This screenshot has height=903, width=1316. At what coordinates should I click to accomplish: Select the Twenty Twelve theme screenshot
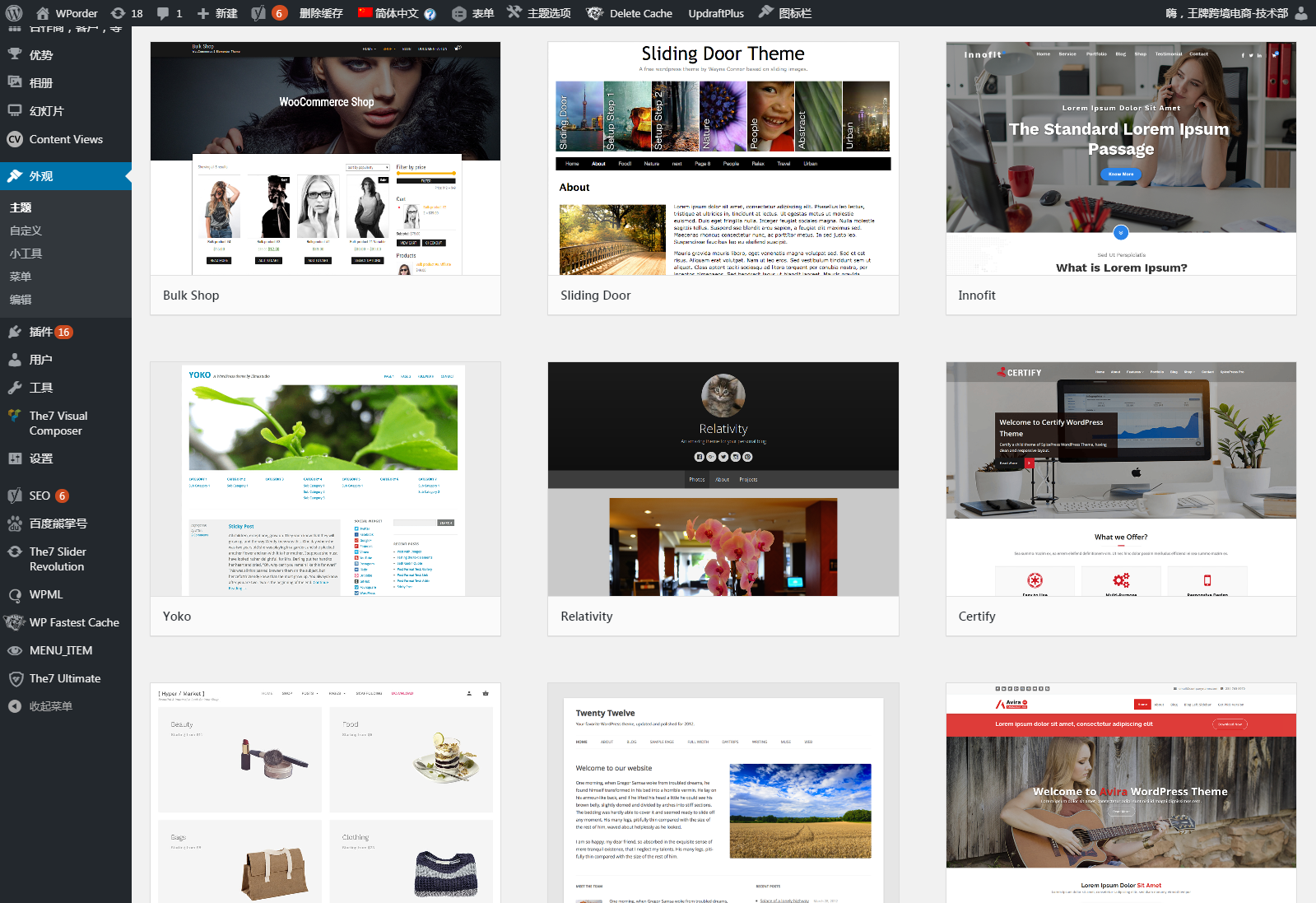(723, 793)
